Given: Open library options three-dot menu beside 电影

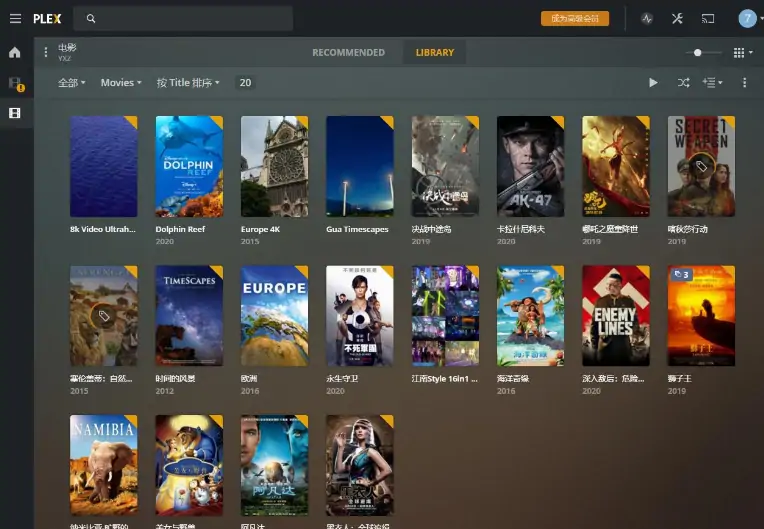Looking at the screenshot, I should 45,52.
